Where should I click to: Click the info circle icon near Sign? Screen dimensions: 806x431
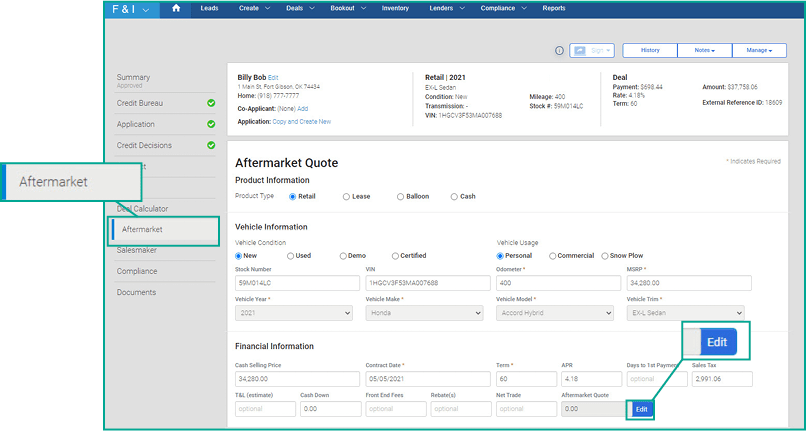click(560, 50)
